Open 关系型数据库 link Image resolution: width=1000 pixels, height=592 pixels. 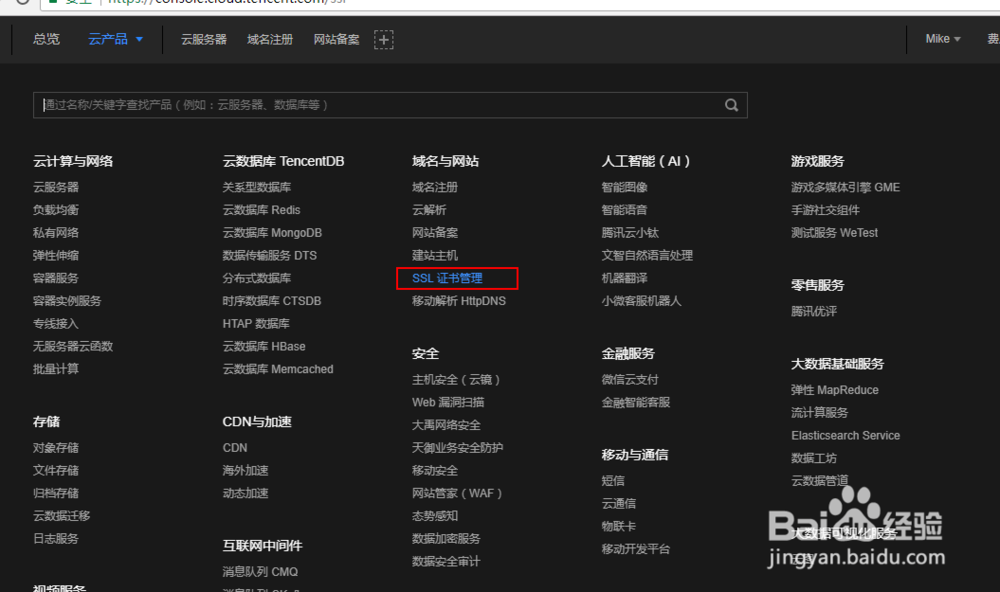[x=256, y=188]
